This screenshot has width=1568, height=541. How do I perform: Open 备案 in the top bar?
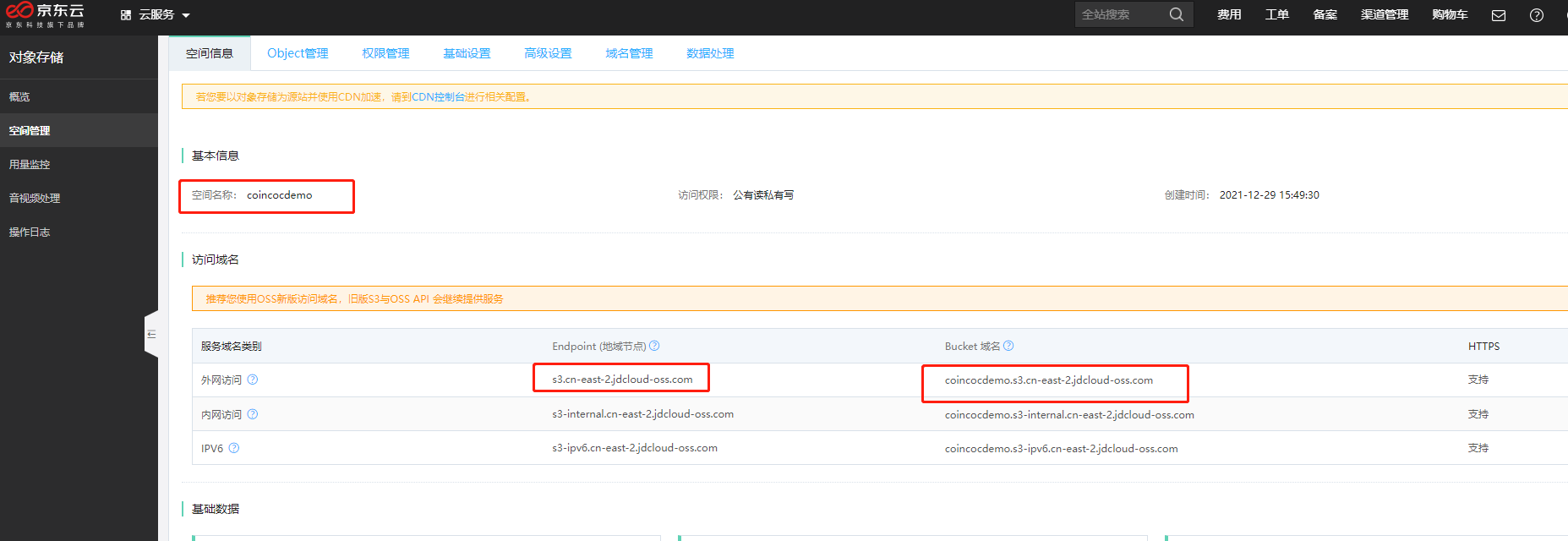[x=1325, y=15]
